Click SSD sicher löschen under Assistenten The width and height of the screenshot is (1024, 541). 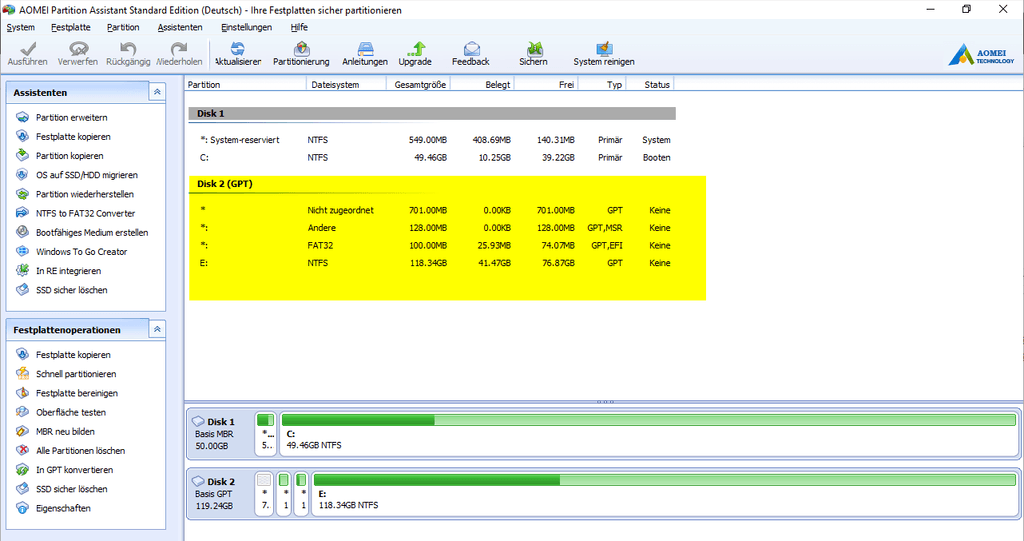[71, 290]
